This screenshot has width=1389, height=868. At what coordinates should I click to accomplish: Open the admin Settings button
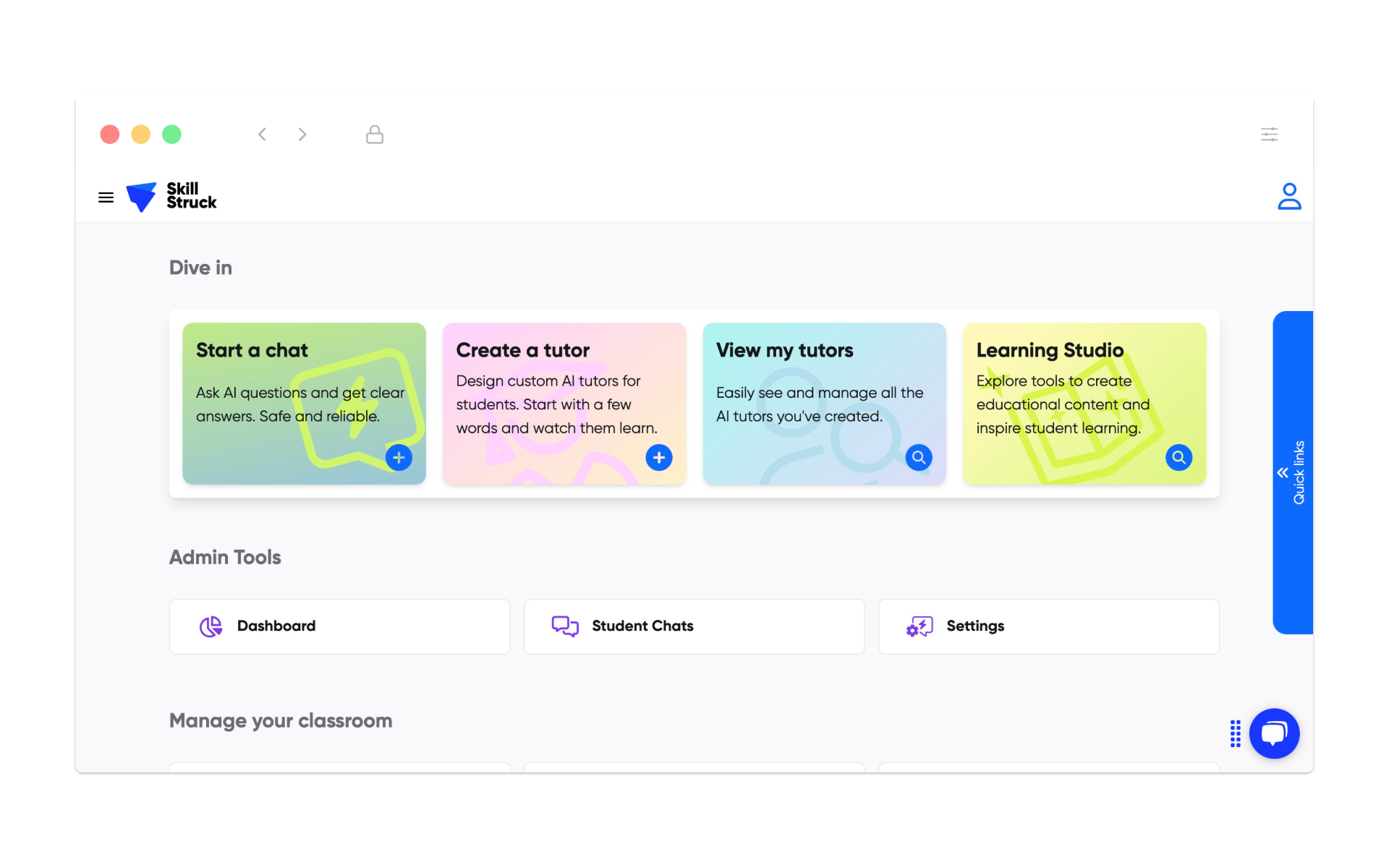tap(1048, 626)
